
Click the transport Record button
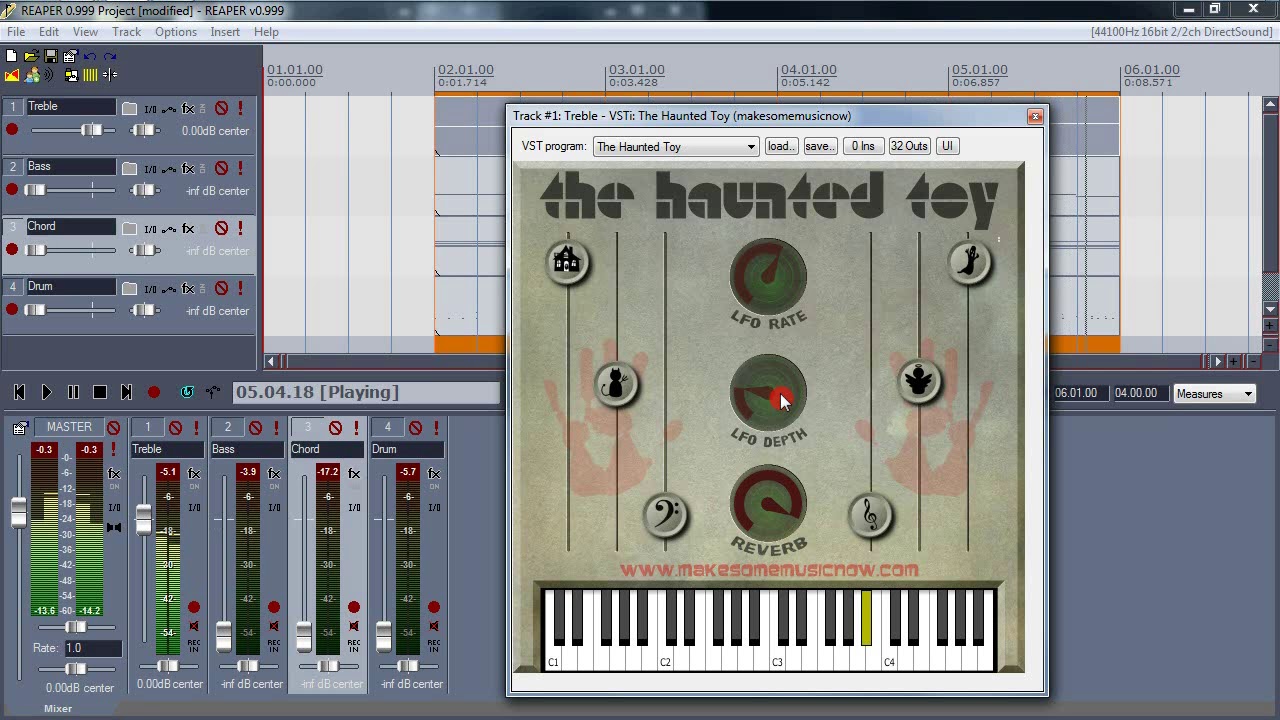(154, 393)
